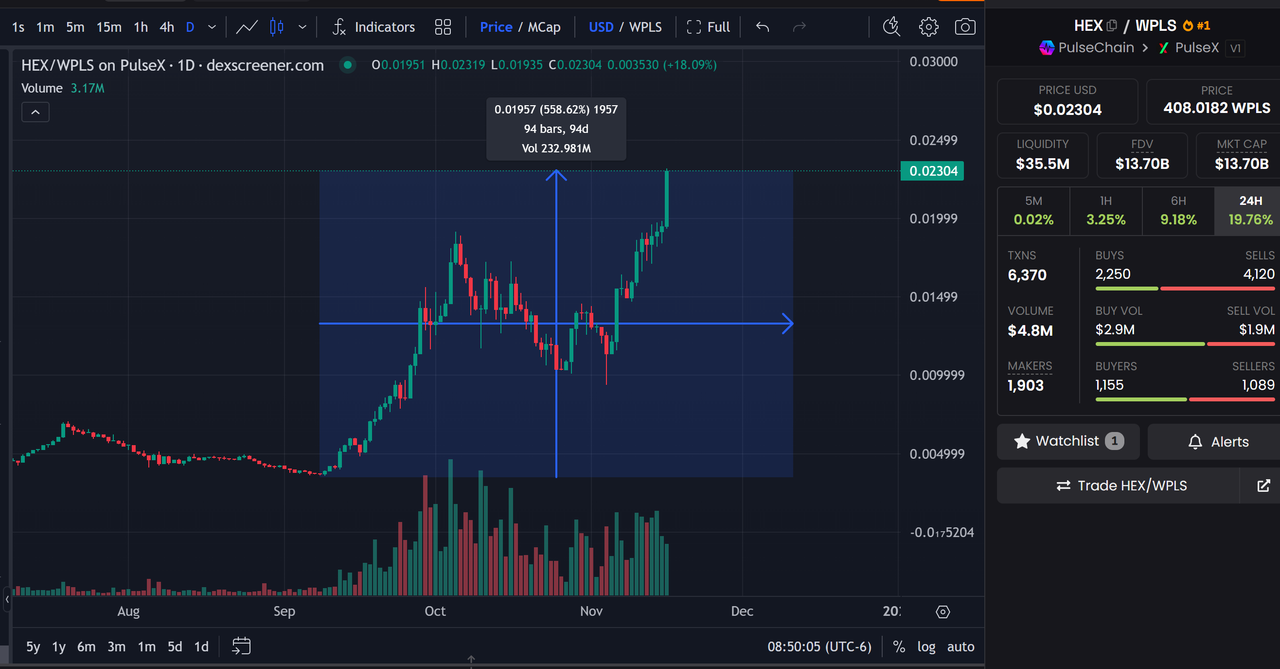Click the FDV $13.70B box

click(x=1142, y=155)
